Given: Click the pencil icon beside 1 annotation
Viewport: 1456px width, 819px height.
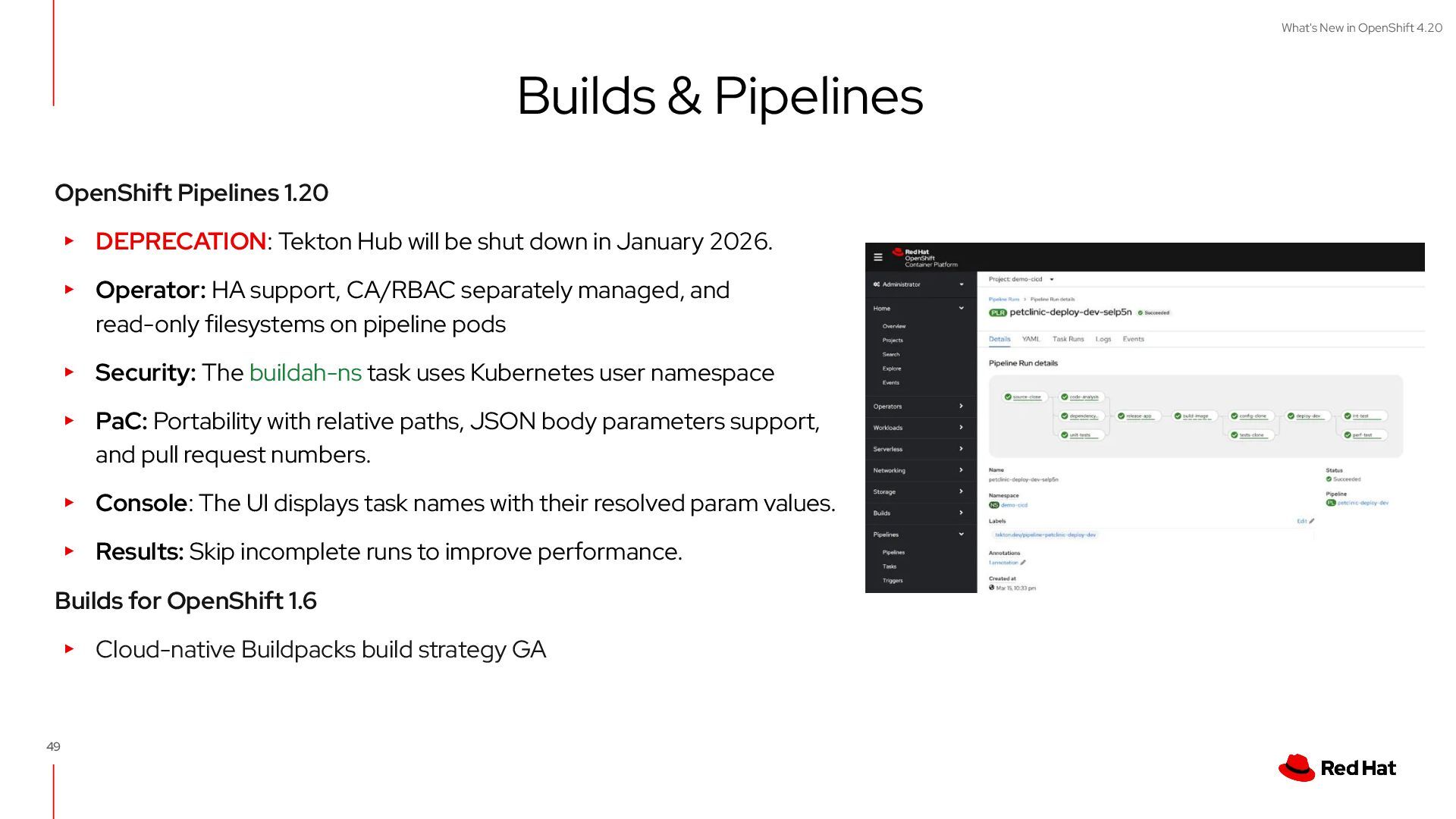Looking at the screenshot, I should (x=1023, y=563).
